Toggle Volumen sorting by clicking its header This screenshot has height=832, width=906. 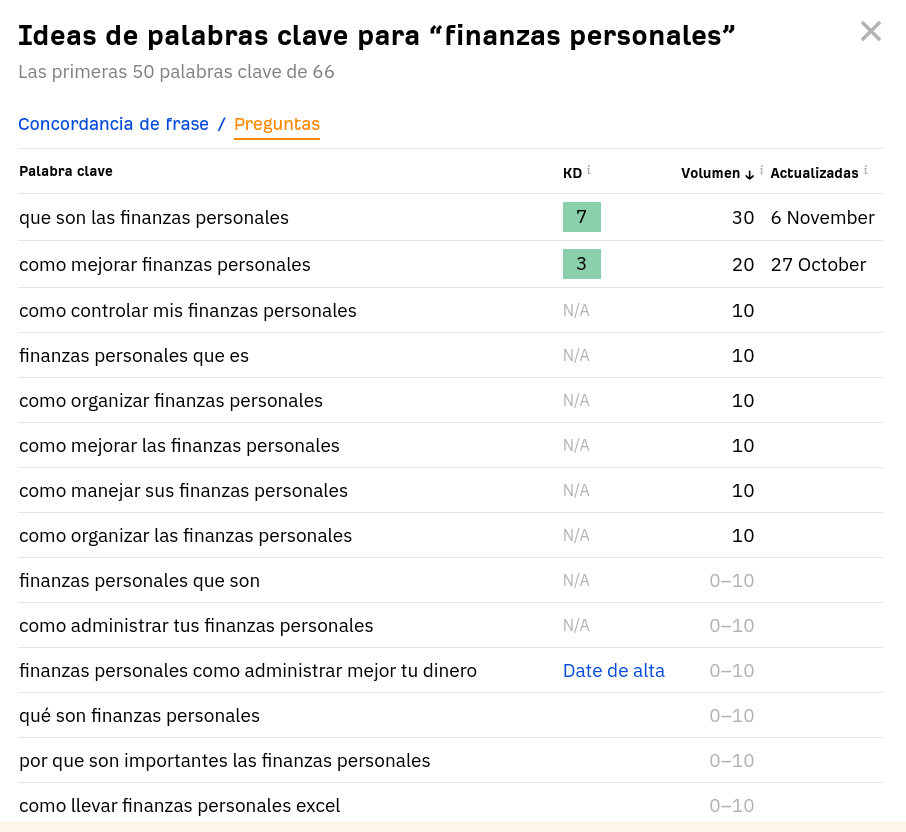[x=712, y=173]
